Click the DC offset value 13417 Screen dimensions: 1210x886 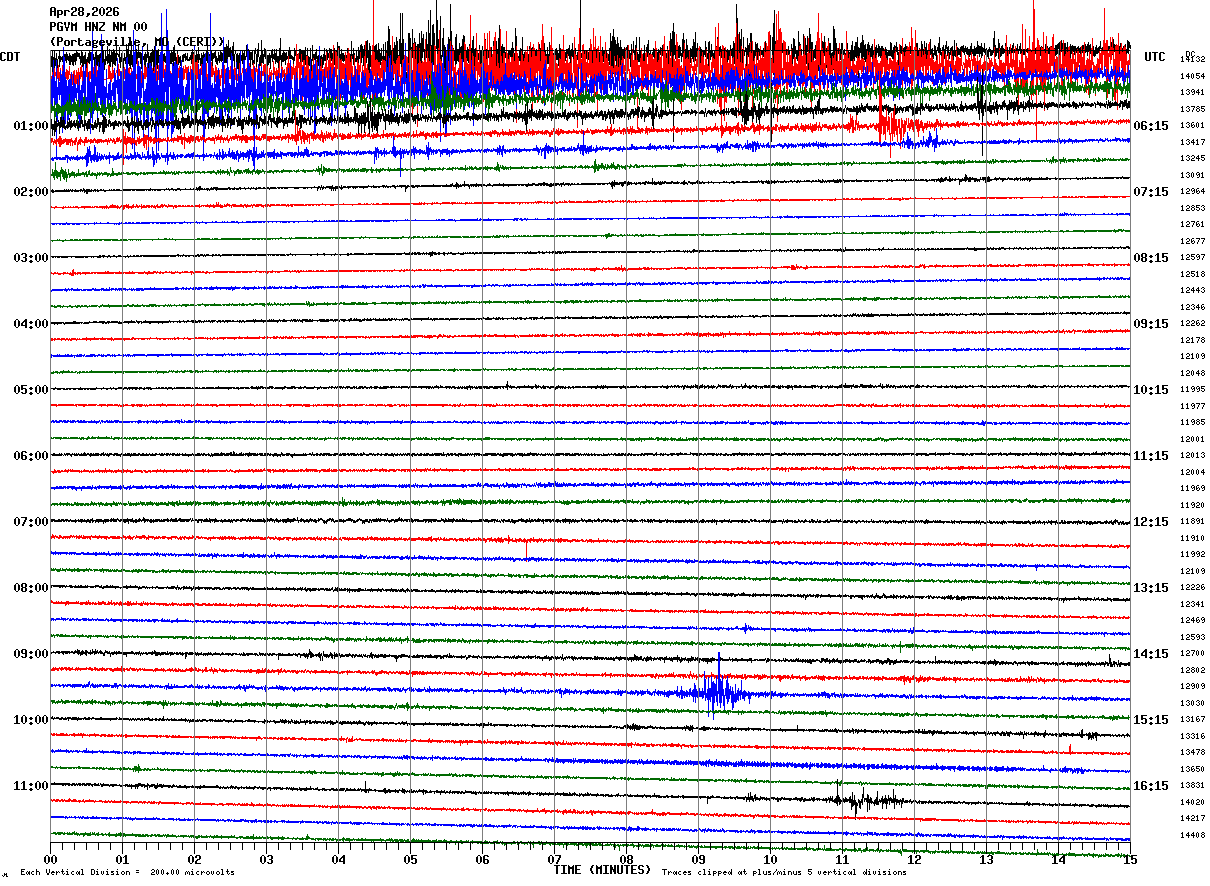tap(1192, 142)
